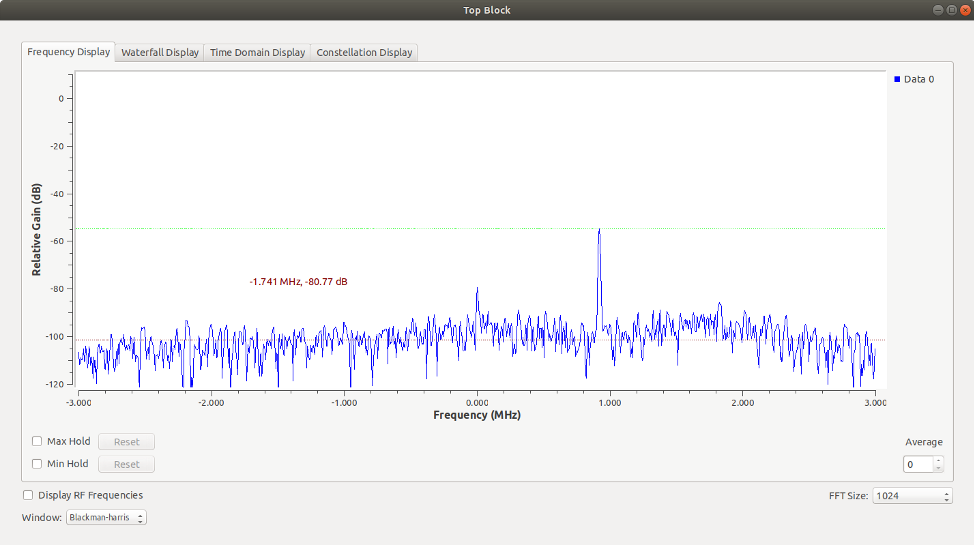Click the 2.000 frequency axis tick label

[742, 403]
